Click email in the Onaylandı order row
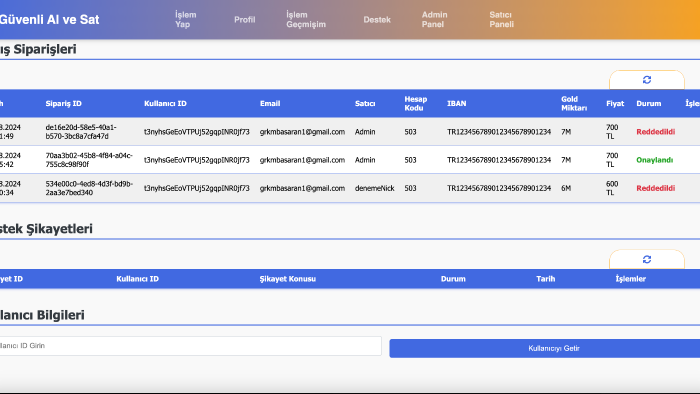700x394 pixels. 302,160
